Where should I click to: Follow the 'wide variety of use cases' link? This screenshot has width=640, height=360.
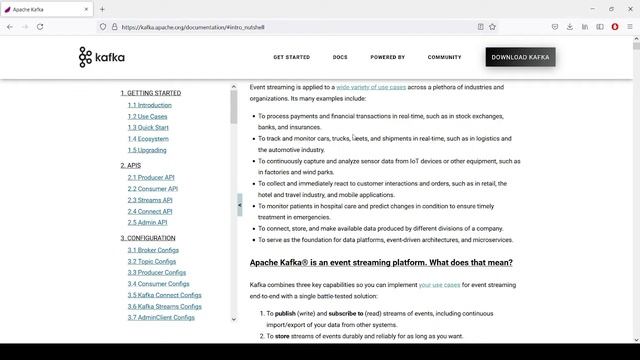tap(371, 87)
